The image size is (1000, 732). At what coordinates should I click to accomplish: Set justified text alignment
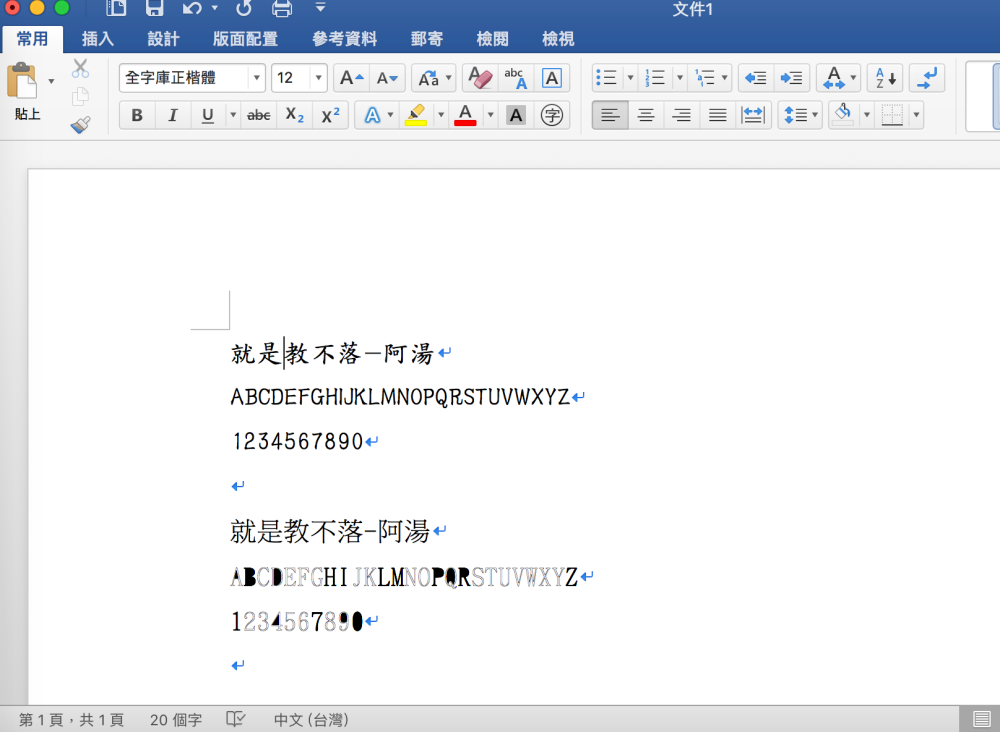tap(717, 115)
